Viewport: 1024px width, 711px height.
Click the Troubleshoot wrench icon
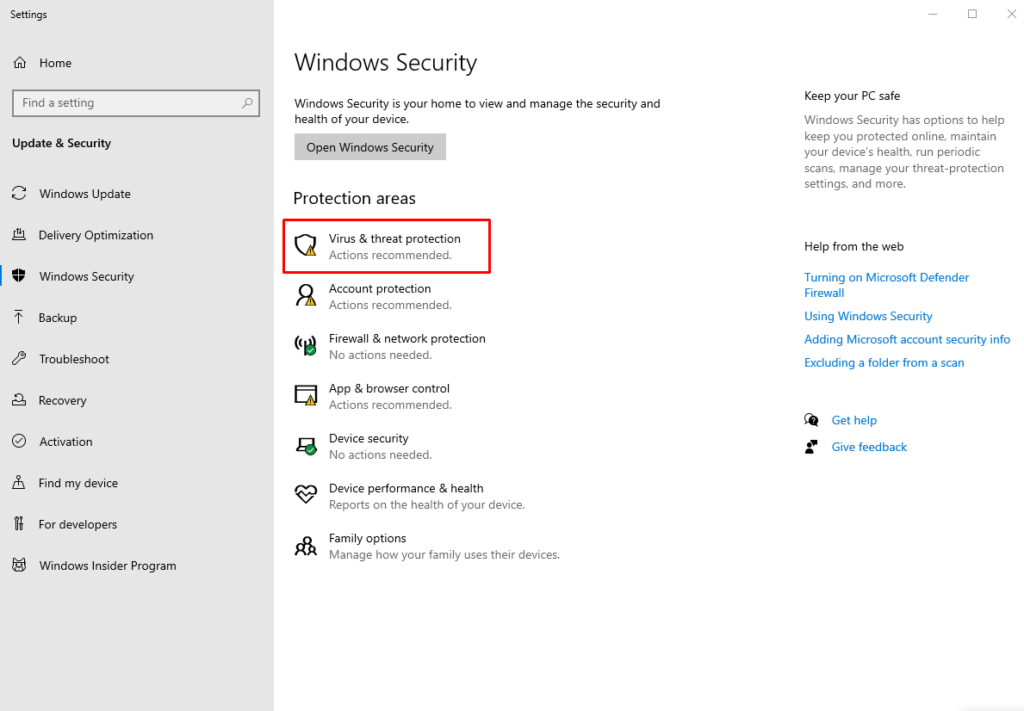point(20,358)
